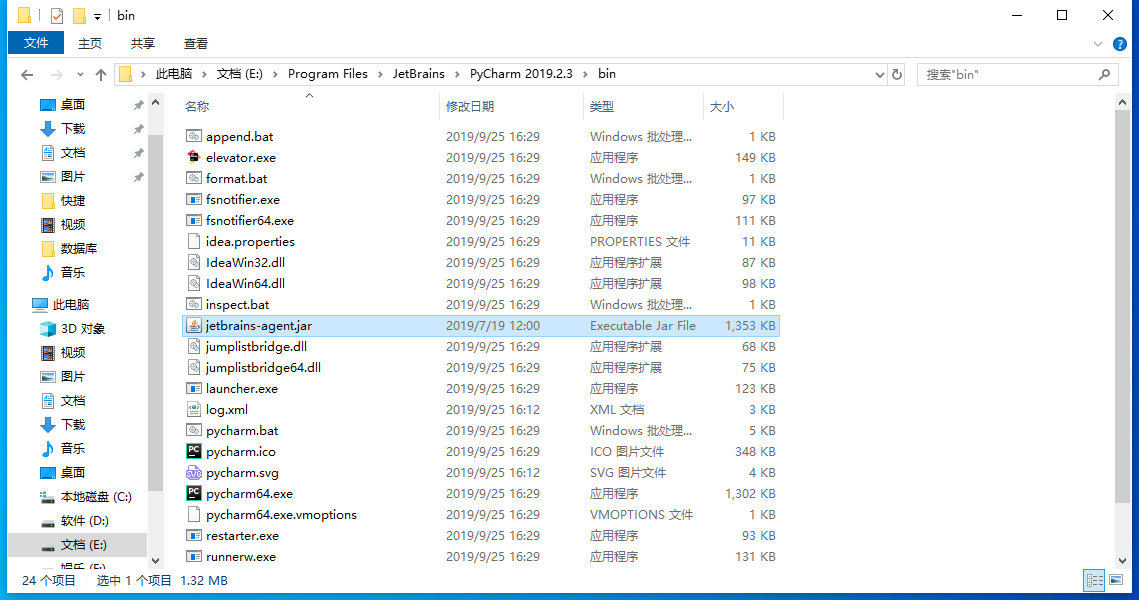Click JetBrains in the address path
1139x600 pixels.
(418, 74)
